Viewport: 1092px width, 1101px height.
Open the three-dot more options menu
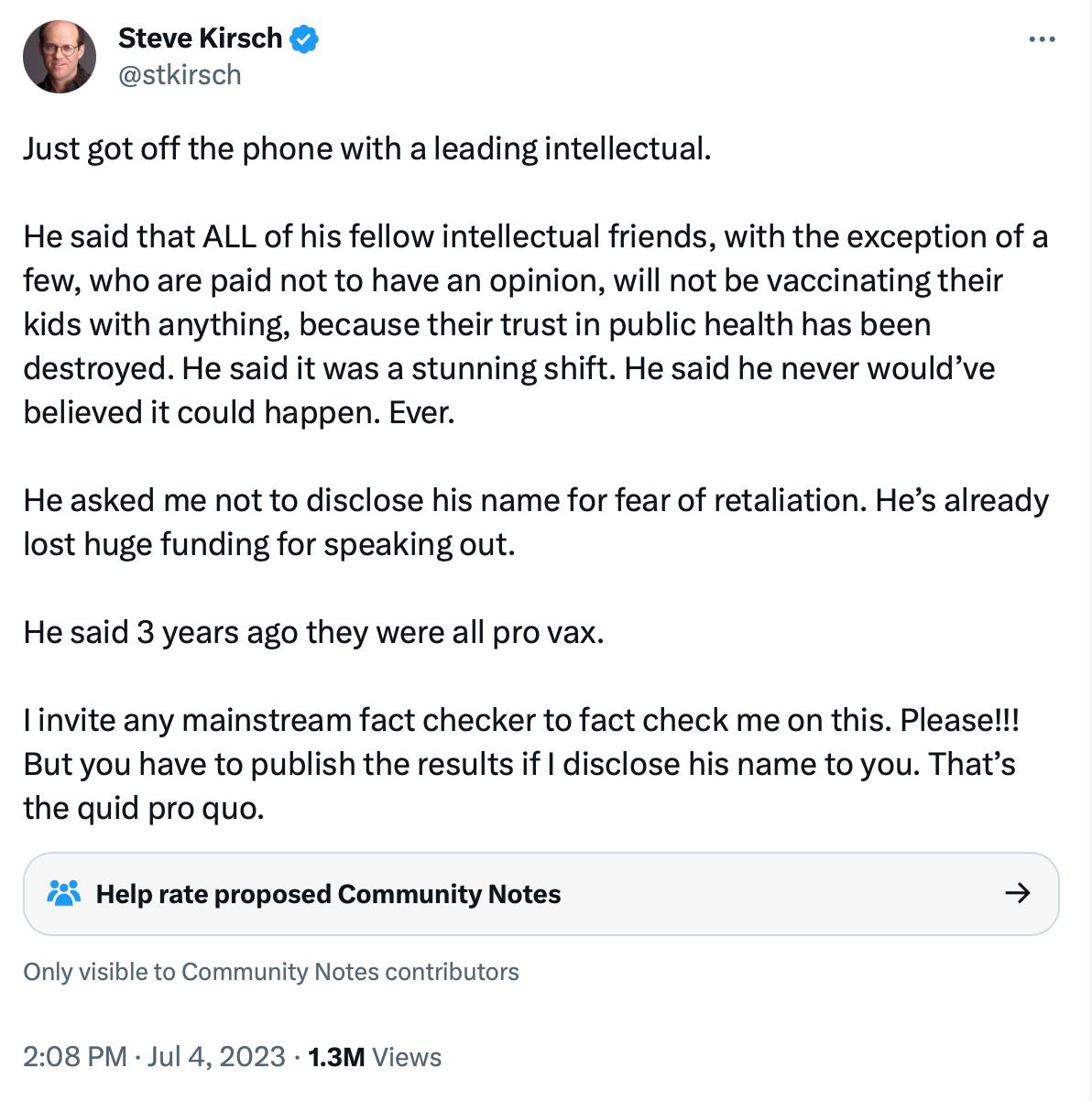(1042, 39)
